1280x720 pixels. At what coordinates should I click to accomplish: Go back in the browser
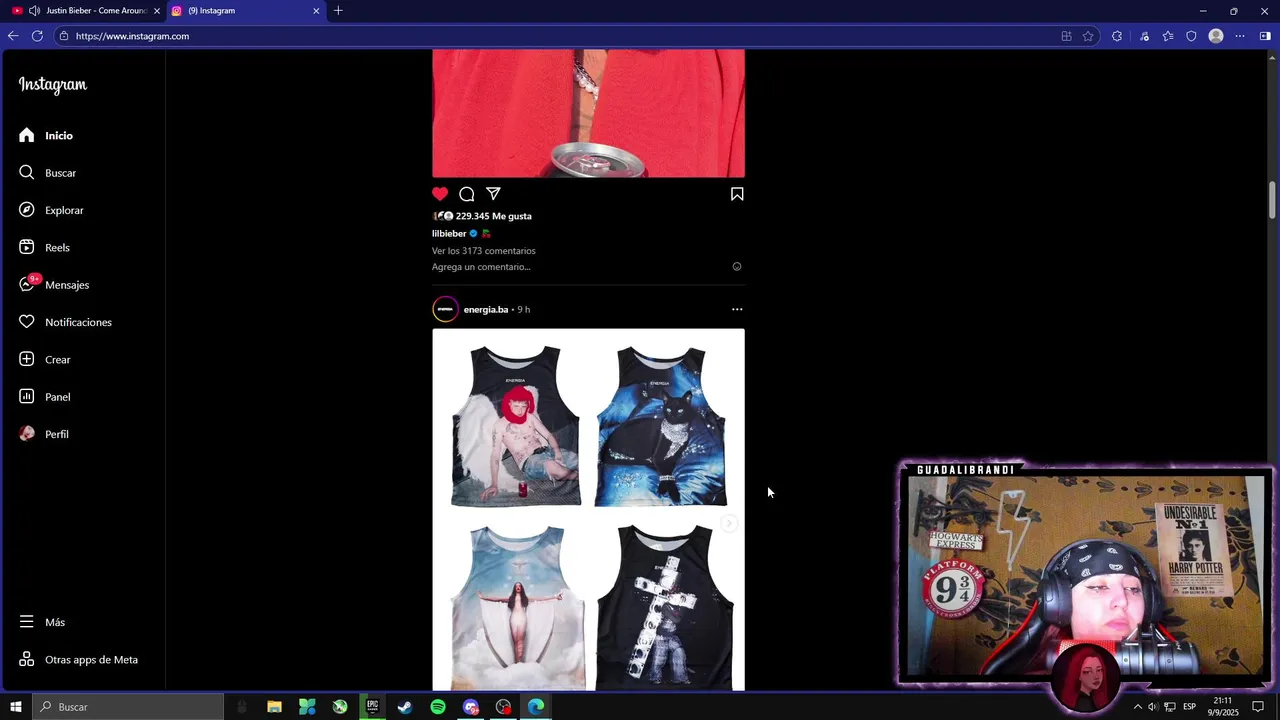[x=13, y=36]
